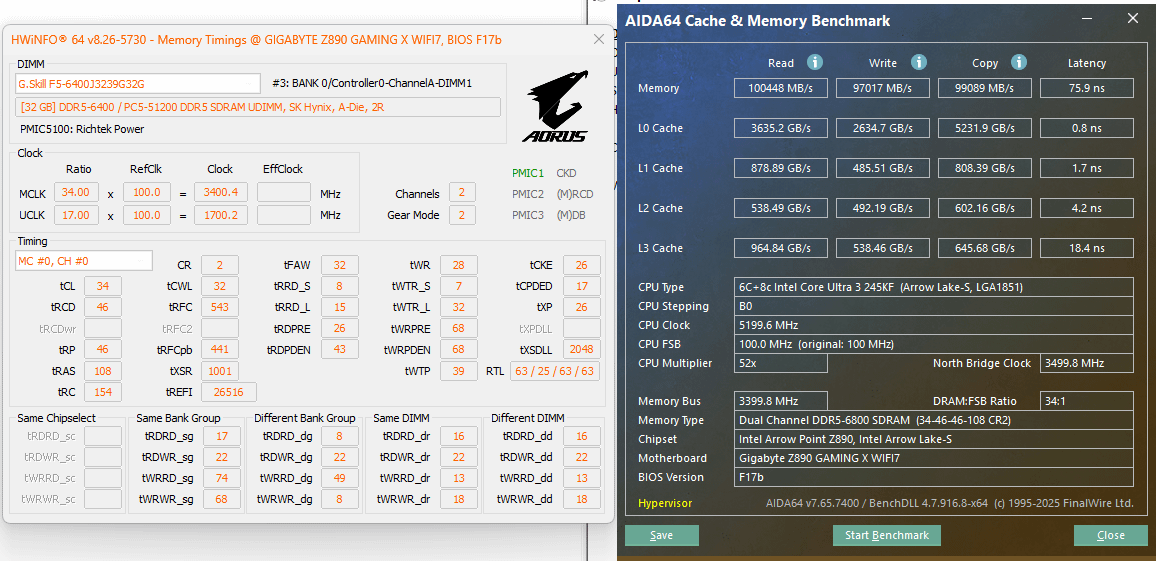Click the tWTP value 39

click(459, 371)
